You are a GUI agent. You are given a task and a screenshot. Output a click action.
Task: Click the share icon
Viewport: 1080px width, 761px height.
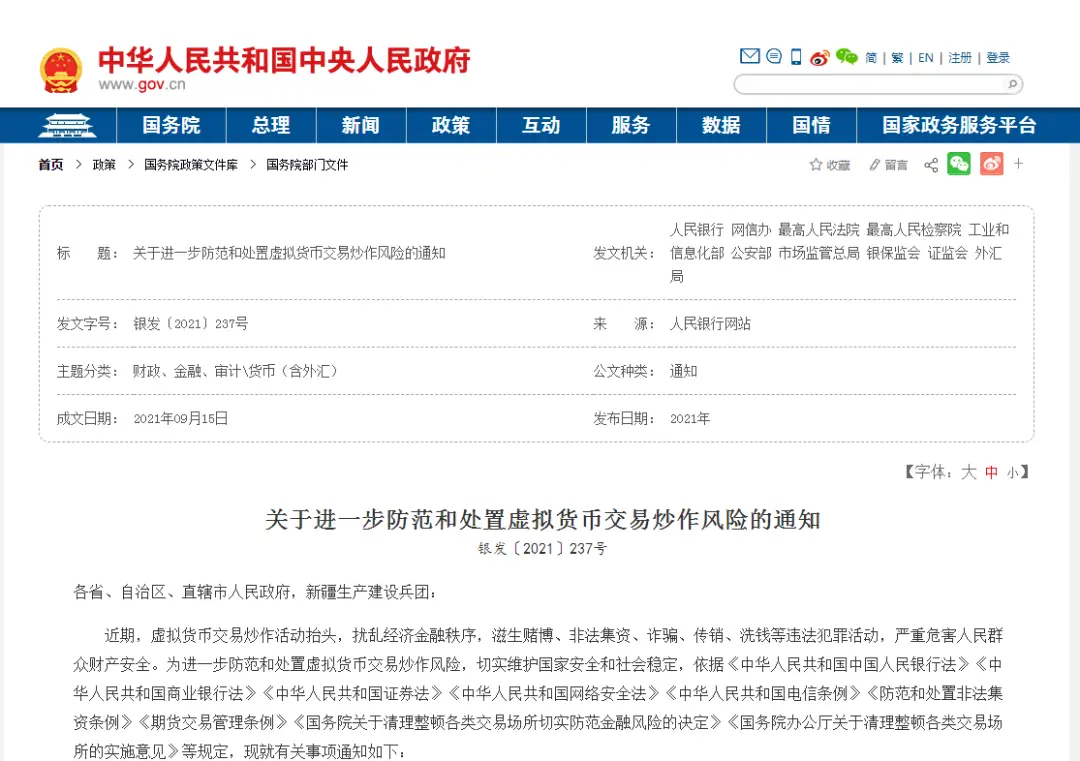[931, 165]
